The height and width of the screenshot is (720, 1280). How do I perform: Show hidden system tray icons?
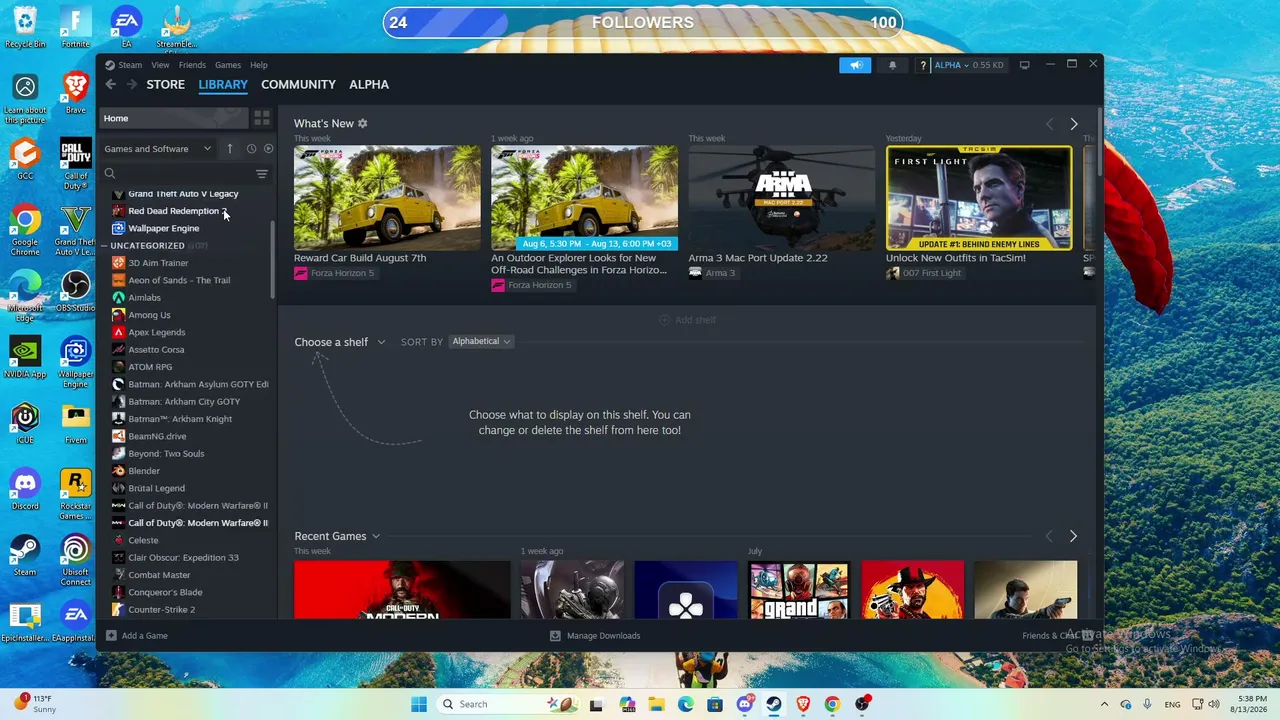tap(1104, 704)
